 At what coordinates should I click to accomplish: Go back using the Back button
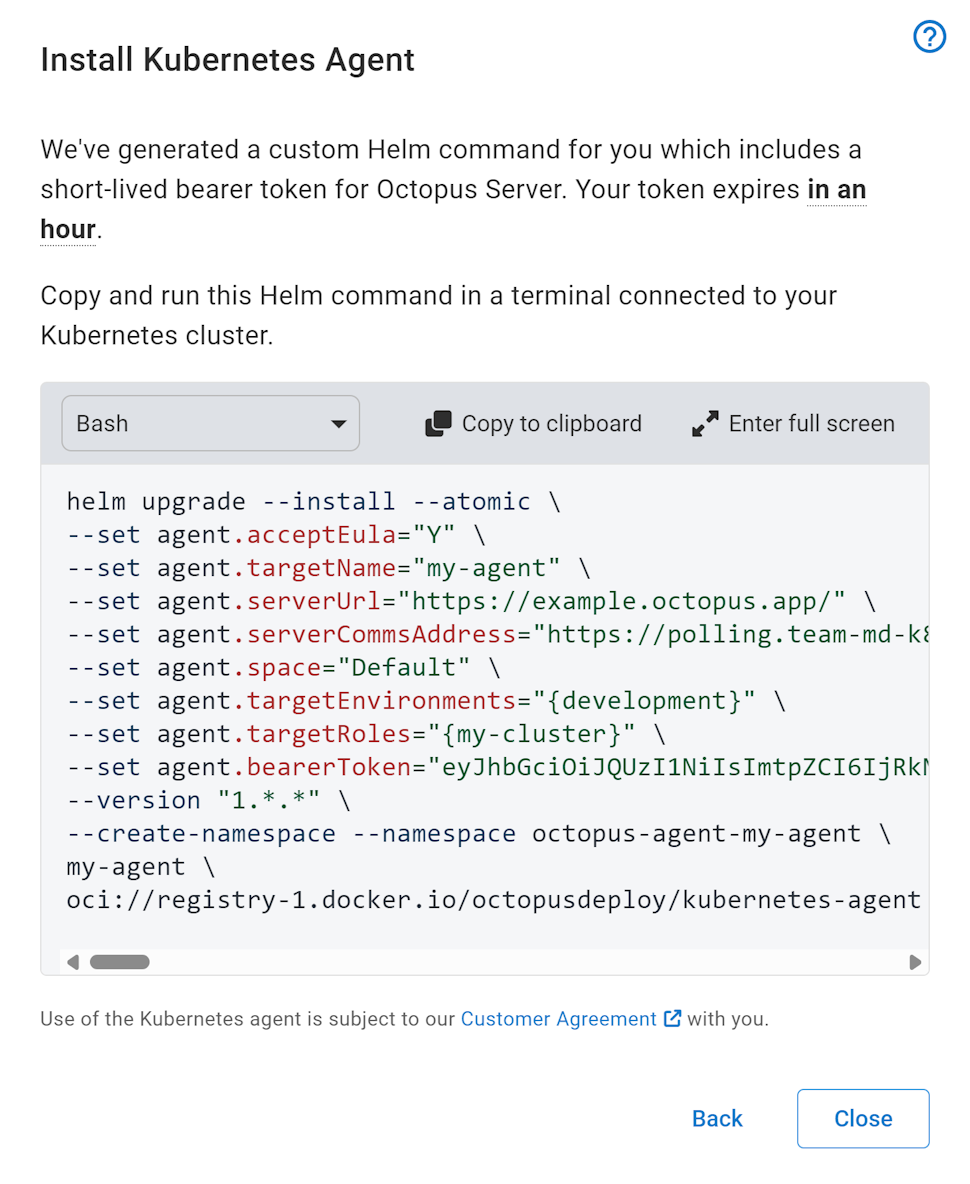click(716, 1118)
